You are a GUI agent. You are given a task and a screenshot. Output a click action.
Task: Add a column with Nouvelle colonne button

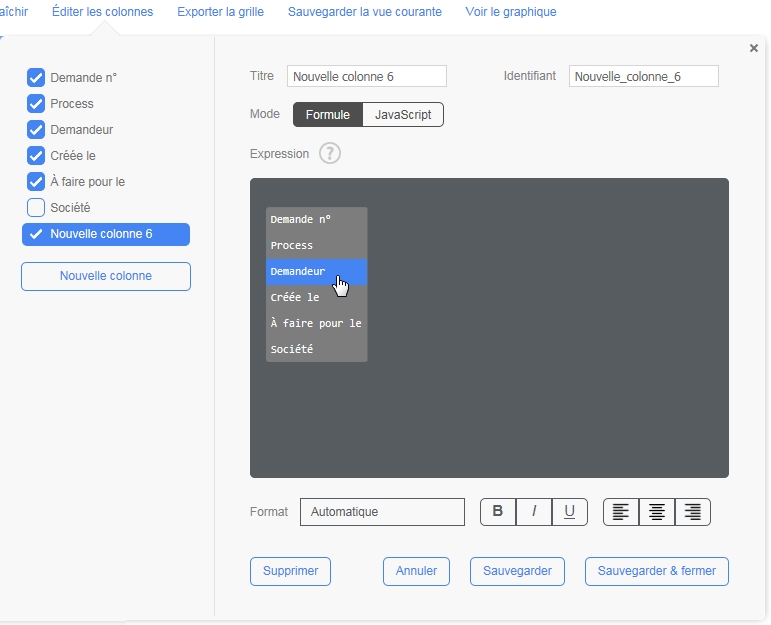[106, 276]
